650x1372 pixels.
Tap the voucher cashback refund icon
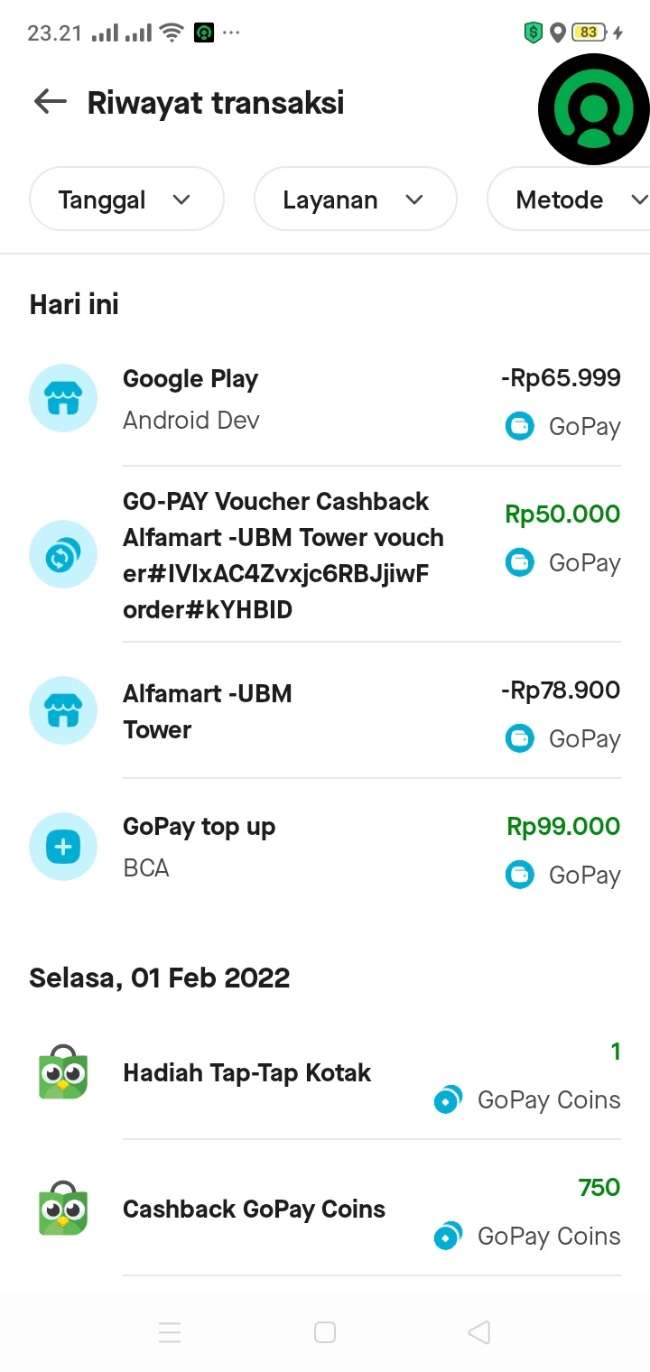point(63,555)
